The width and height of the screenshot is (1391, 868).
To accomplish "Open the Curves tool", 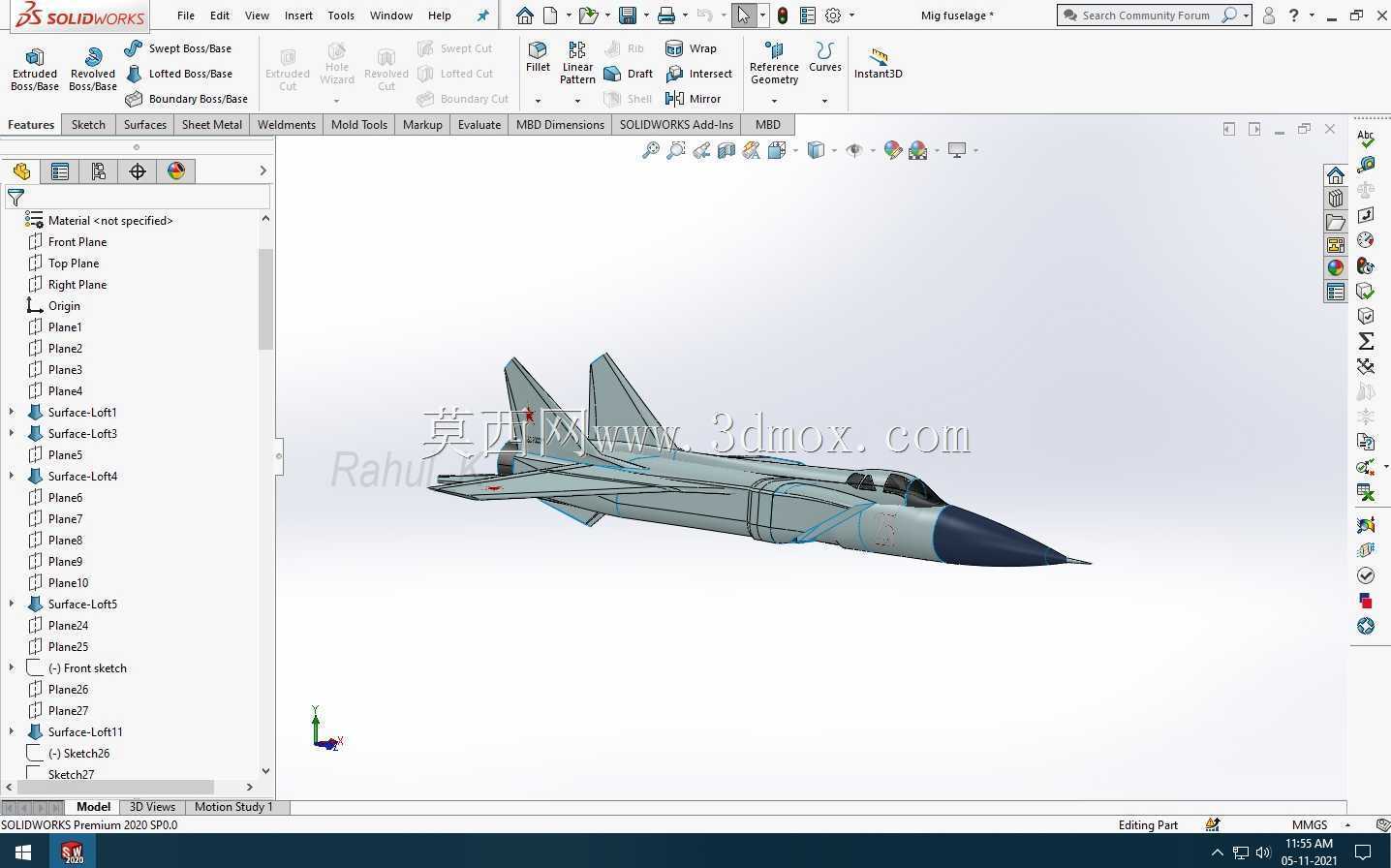I will click(825, 57).
